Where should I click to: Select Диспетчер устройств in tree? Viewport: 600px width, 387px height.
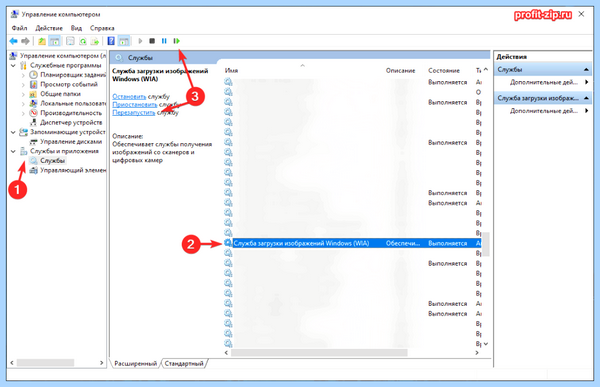point(71,122)
